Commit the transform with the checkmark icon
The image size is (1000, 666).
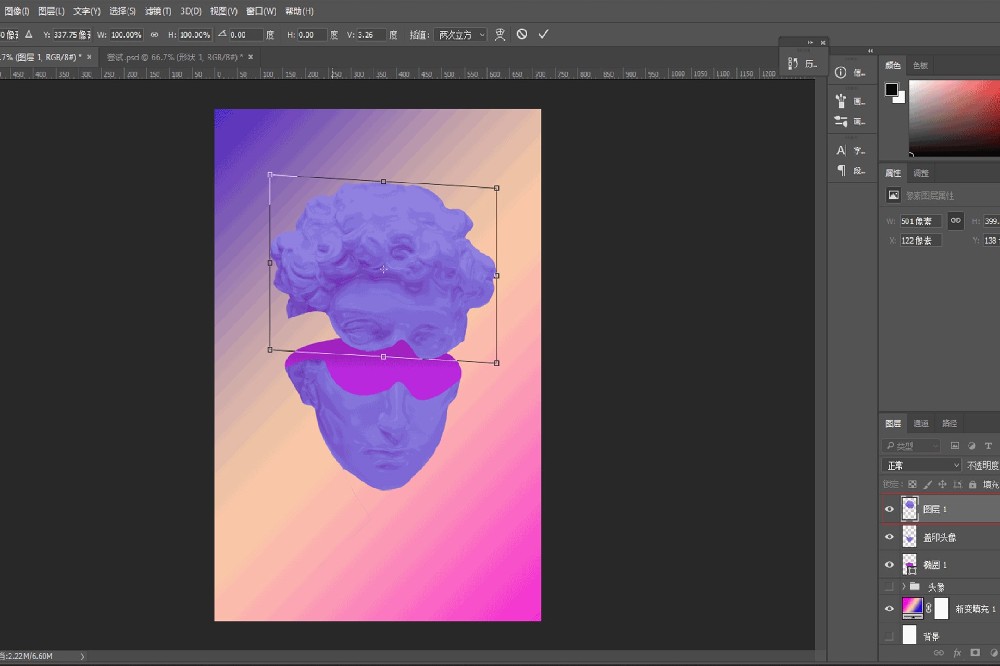544,34
